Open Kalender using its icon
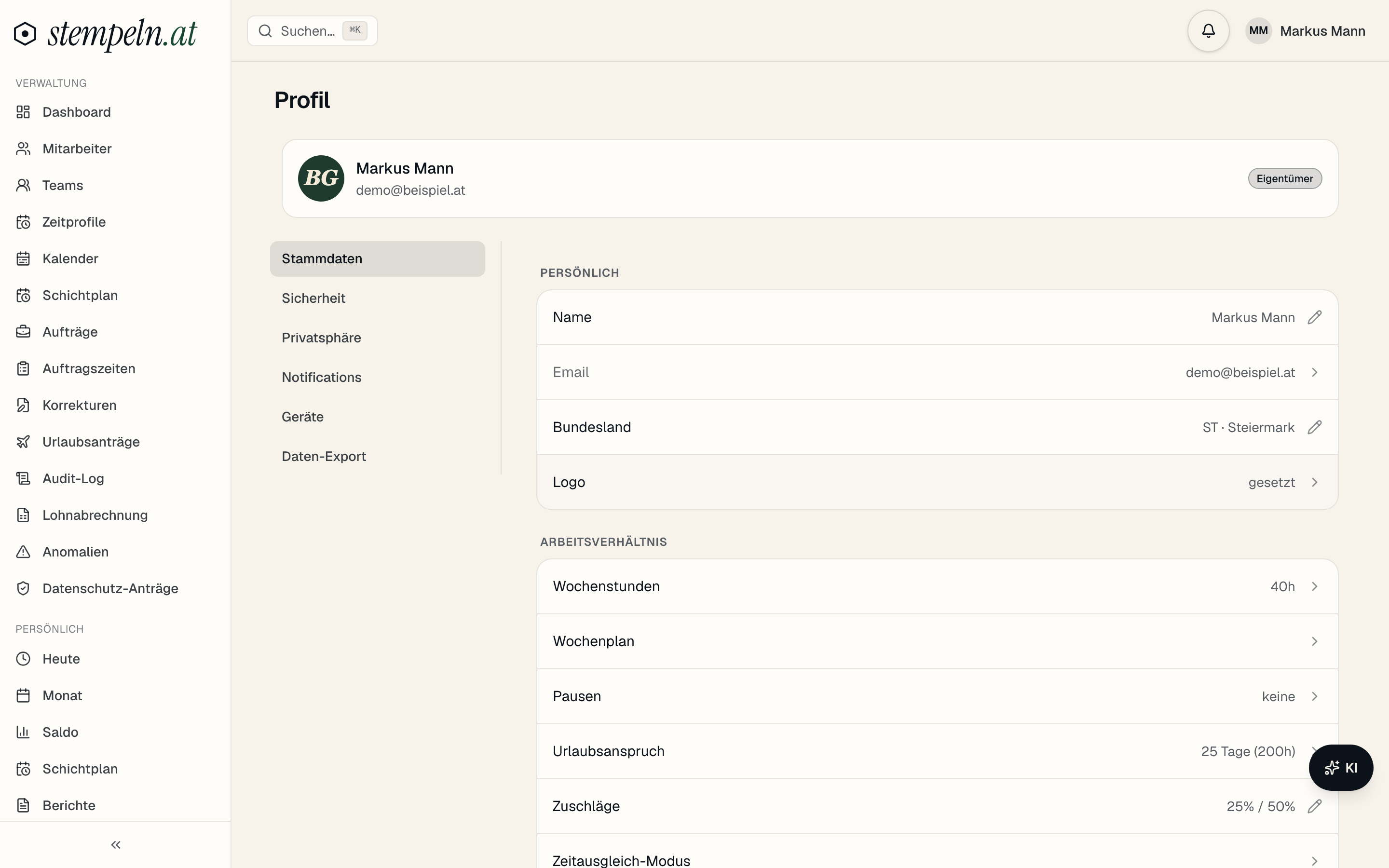1389x868 pixels. tap(23, 259)
